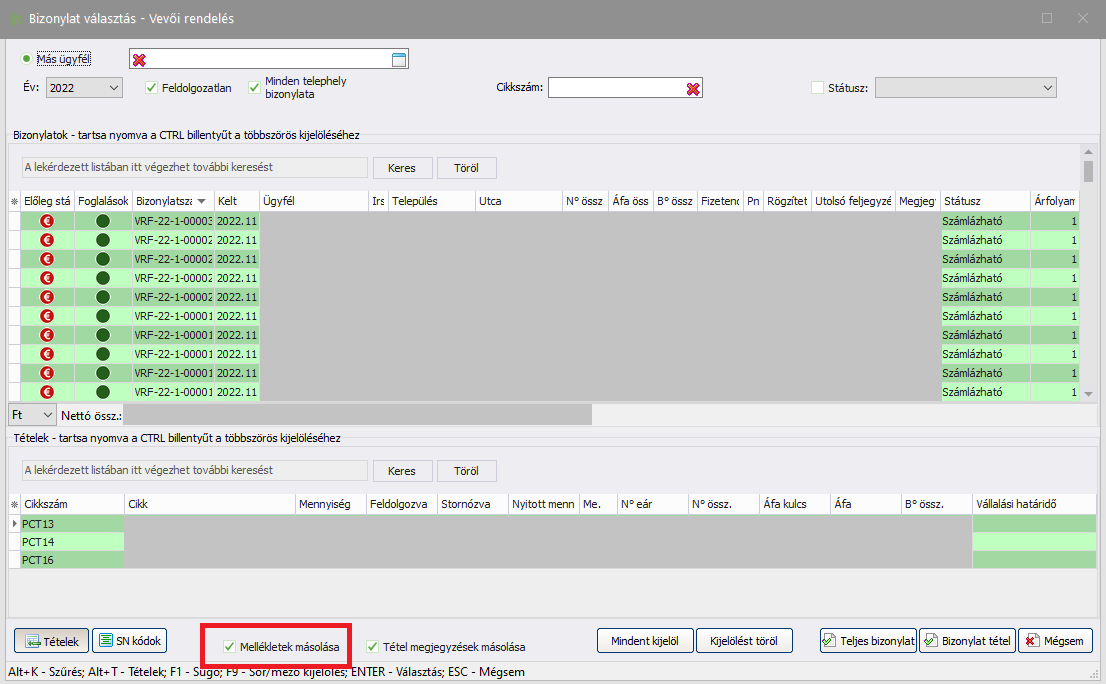
Task: Select the Más ügyfél radio button
Action: pos(26,58)
